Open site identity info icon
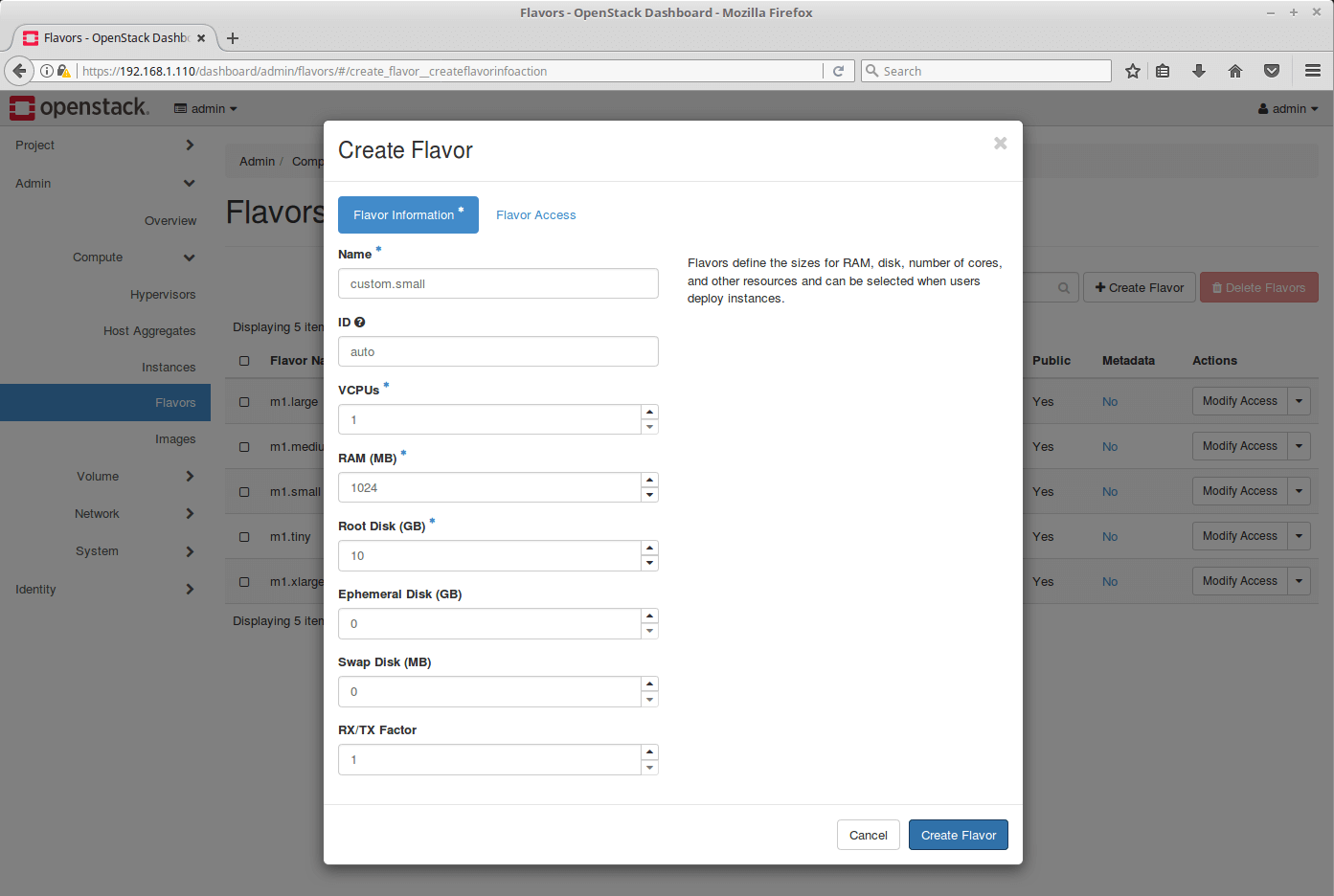 46,71
